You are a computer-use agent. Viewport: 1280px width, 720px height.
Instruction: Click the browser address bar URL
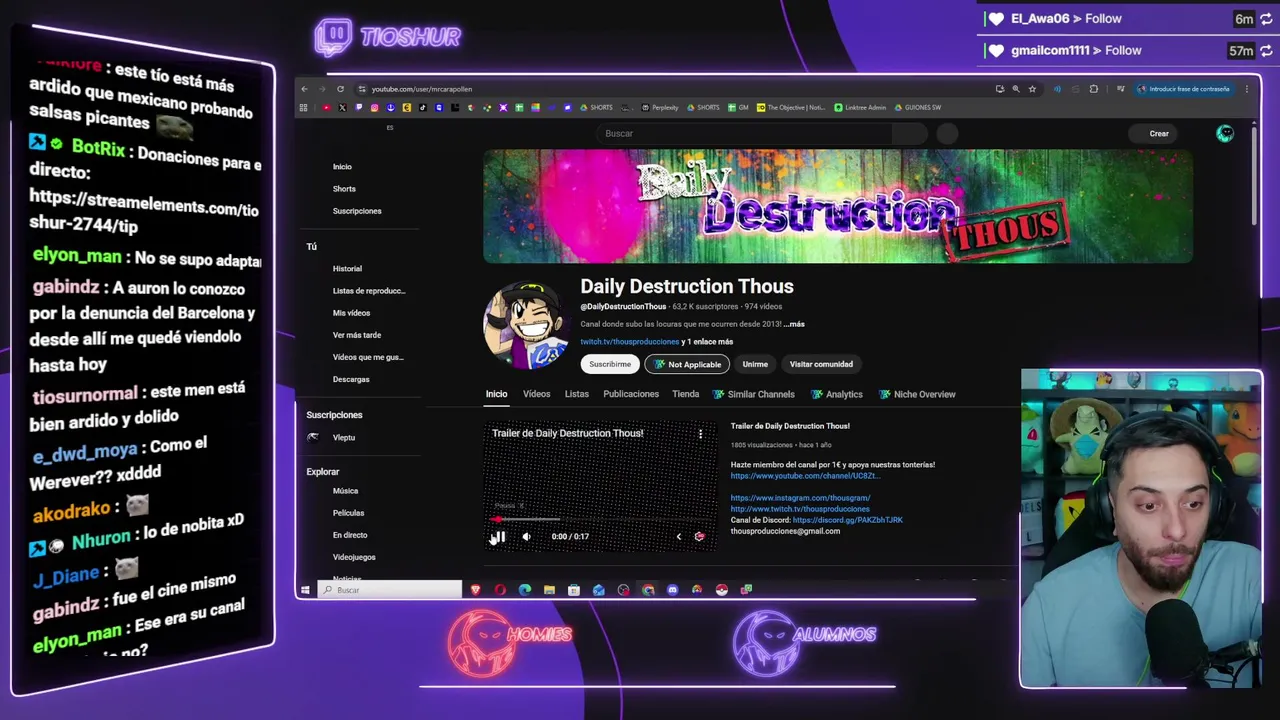pos(422,89)
